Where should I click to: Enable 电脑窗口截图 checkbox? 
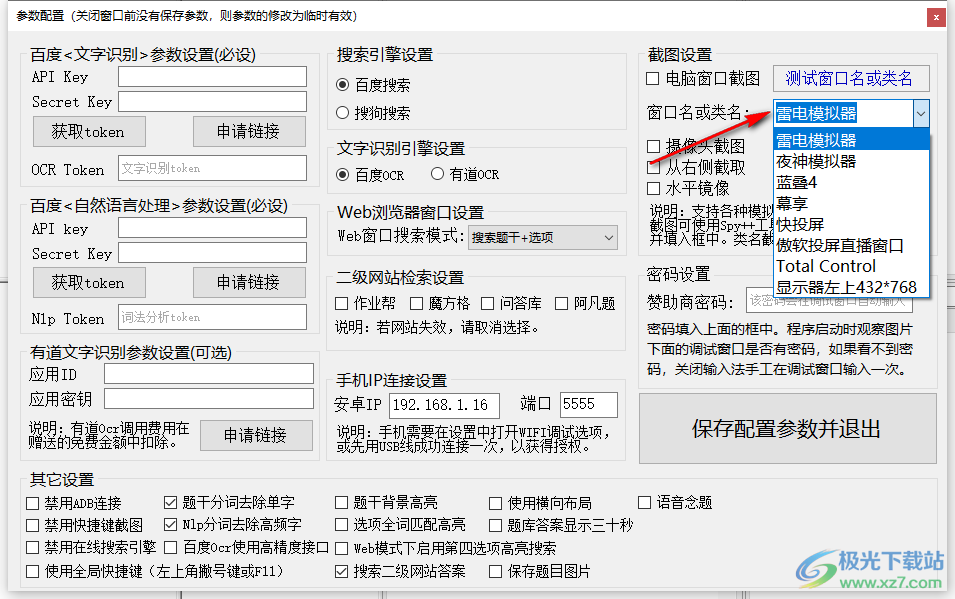coord(653,79)
